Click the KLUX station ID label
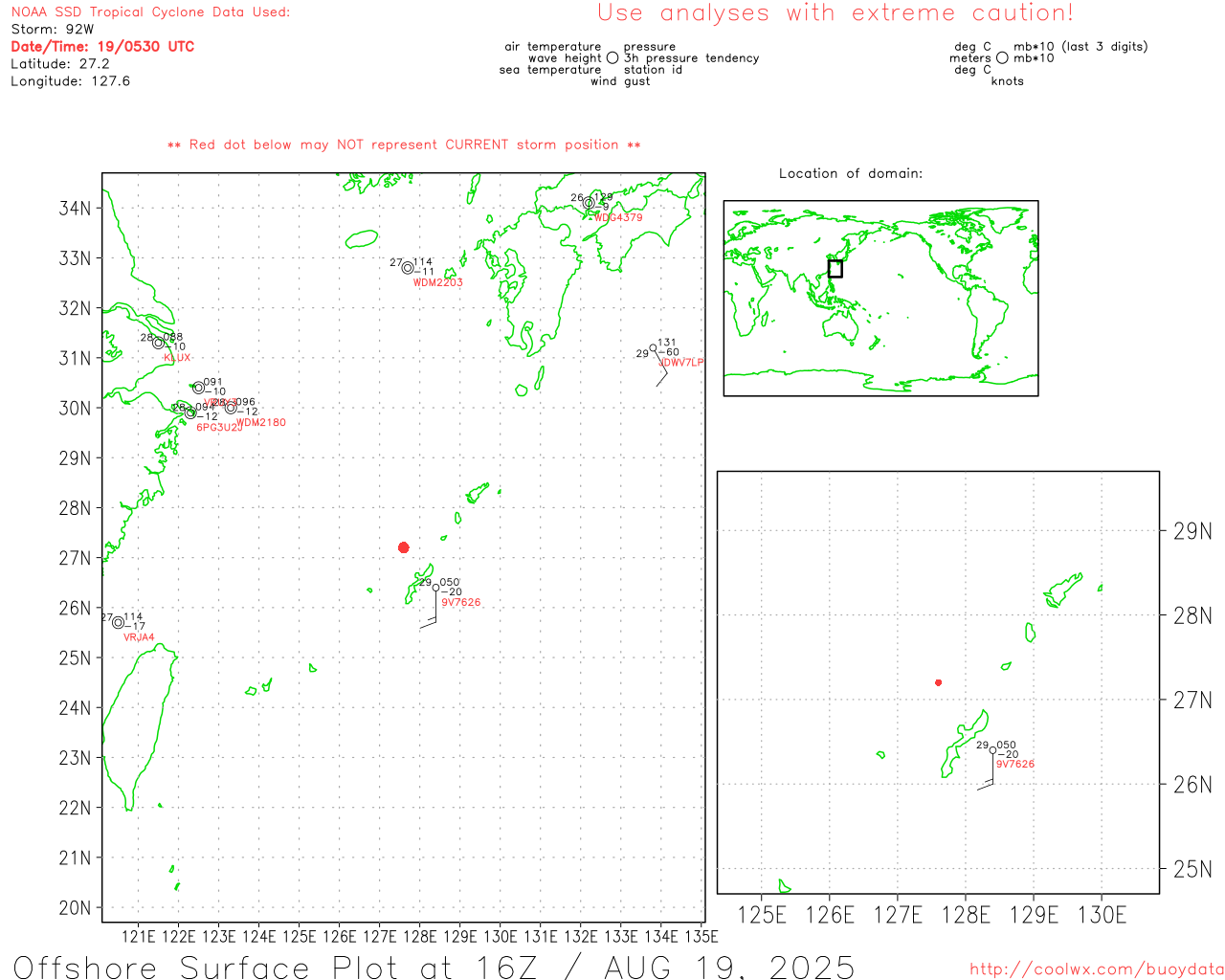Viewport: 1225px width, 980px height. (177, 358)
